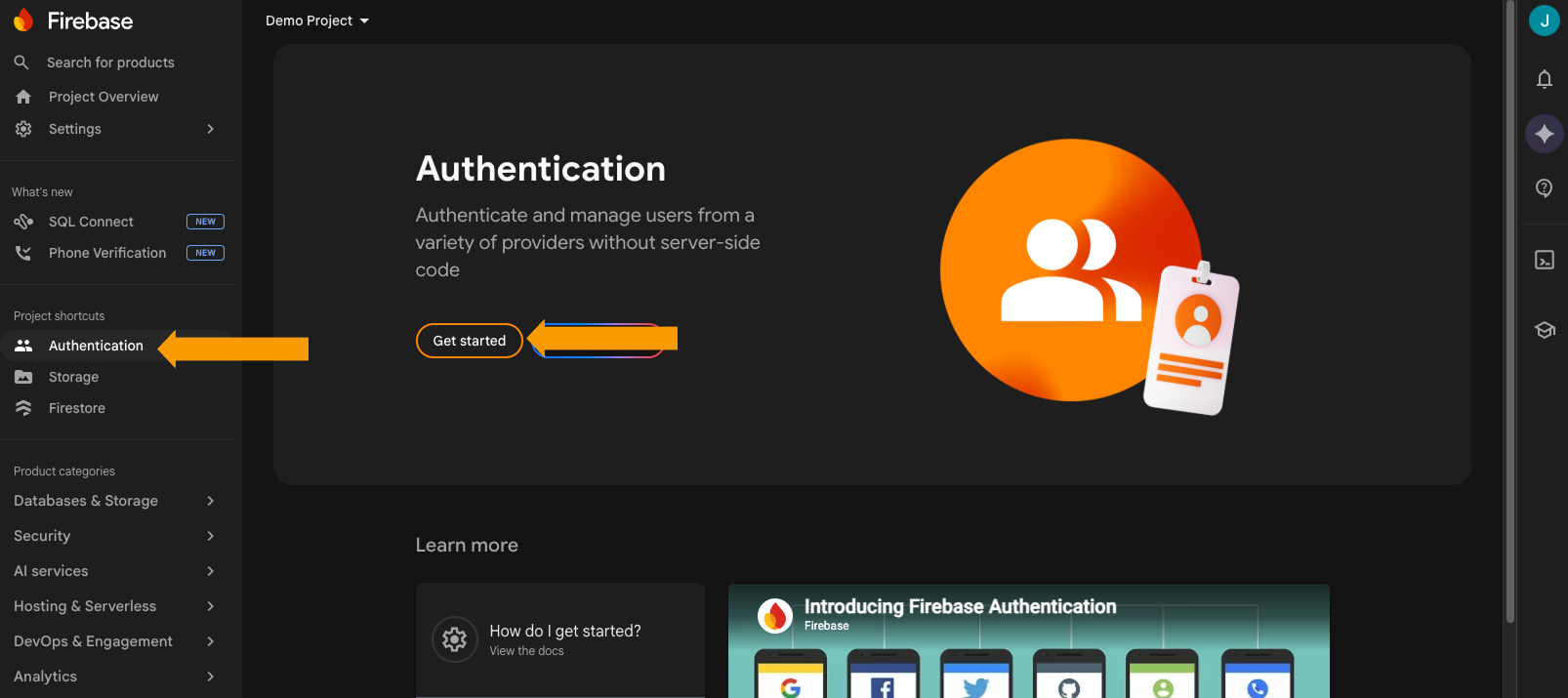Click the search magnifier icon

pos(21,62)
